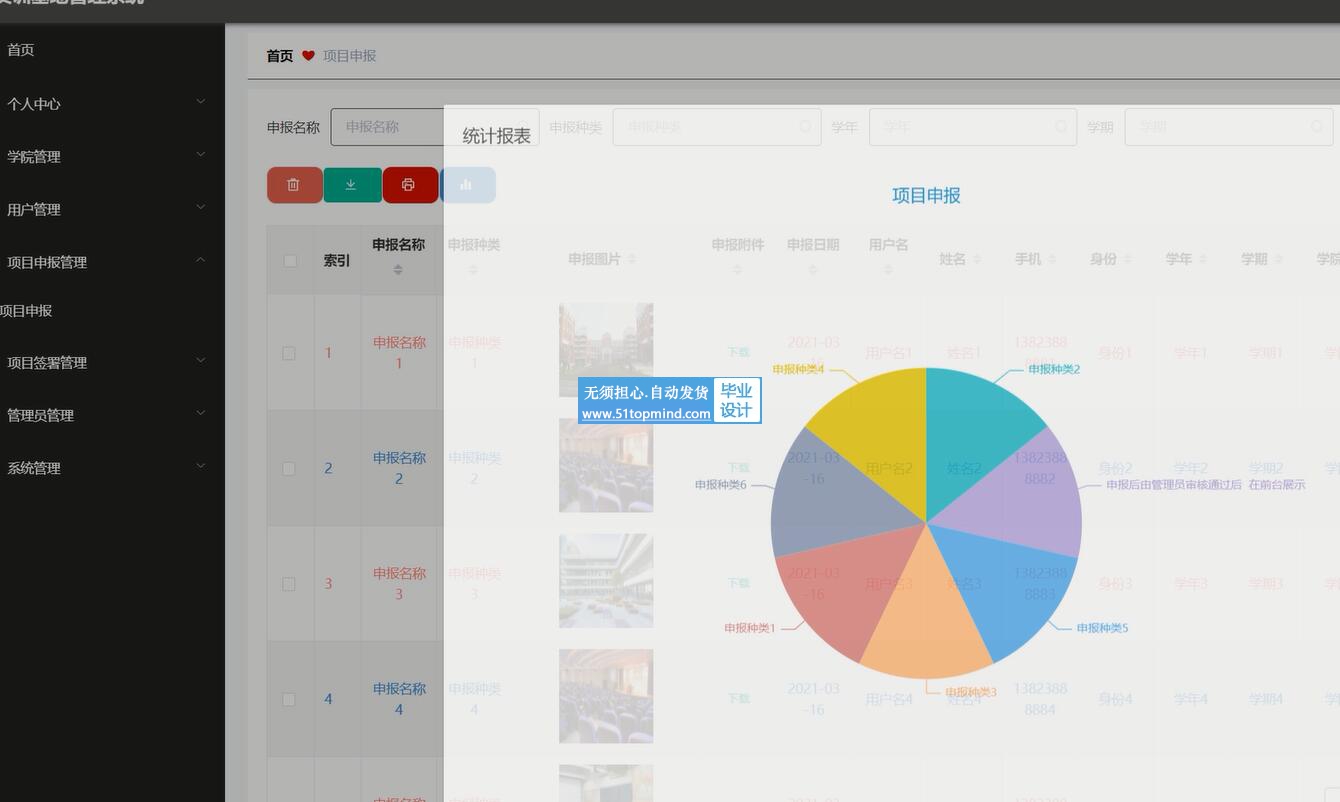Expand the 用户管理 chevron in sidebar
This screenshot has width=1340, height=802.
pyautogui.click(x=201, y=208)
